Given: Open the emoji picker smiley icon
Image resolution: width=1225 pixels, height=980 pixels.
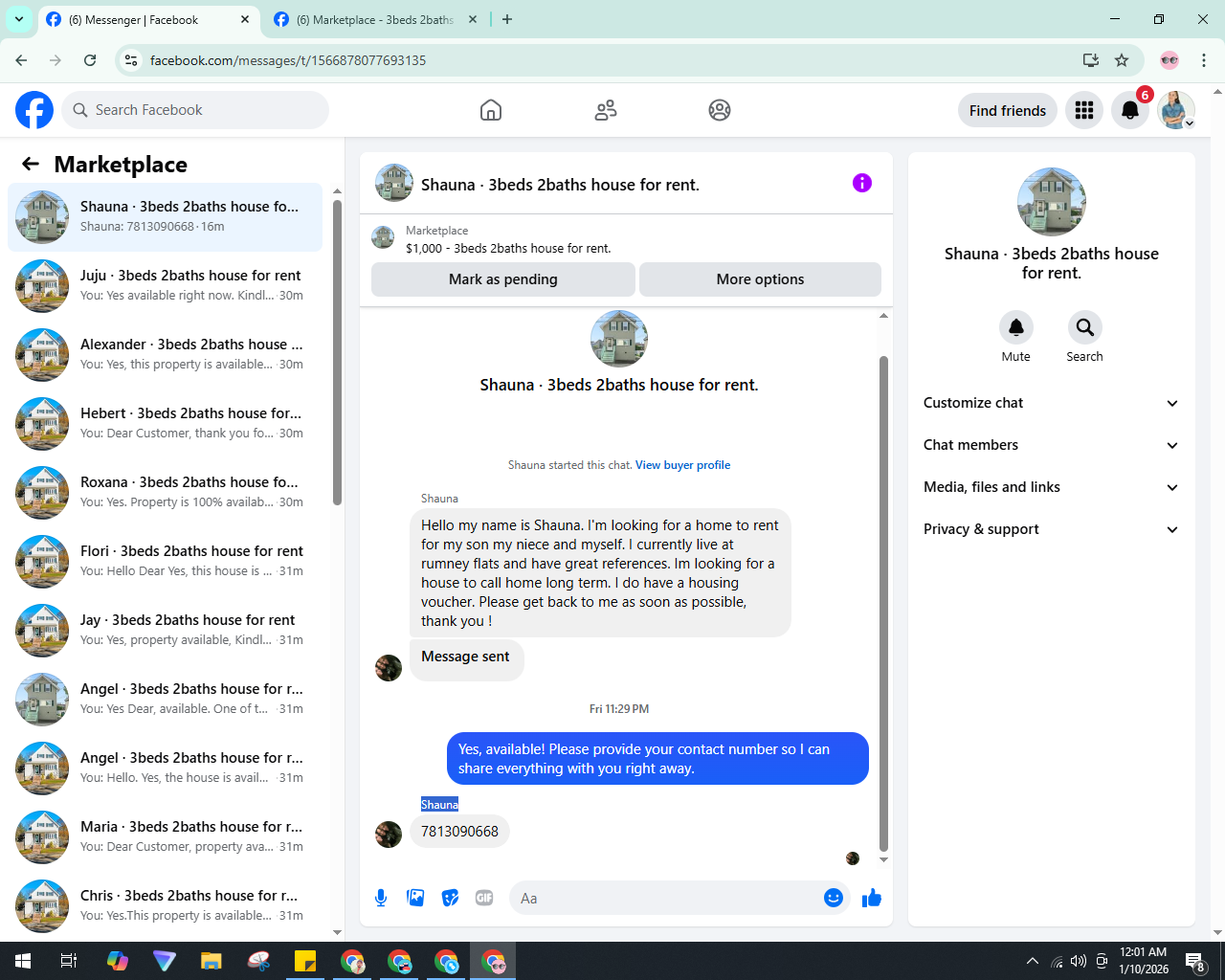Looking at the screenshot, I should [834, 898].
